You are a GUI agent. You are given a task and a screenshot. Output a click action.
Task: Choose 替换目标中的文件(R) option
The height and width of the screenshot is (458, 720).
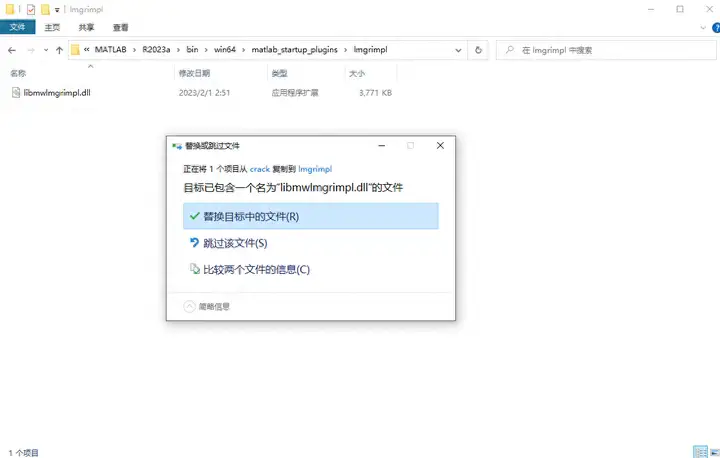tap(311, 216)
